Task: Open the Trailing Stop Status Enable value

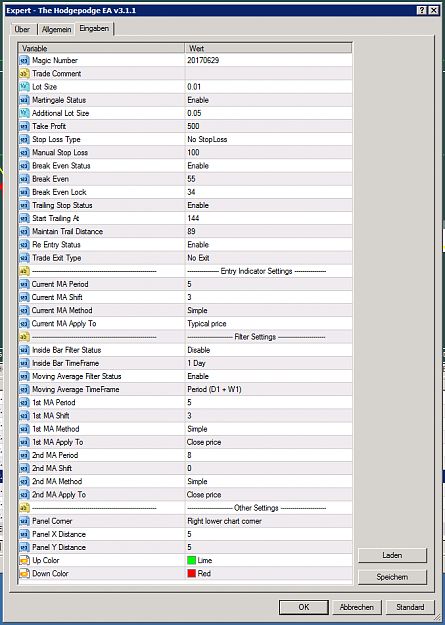Action: (x=198, y=205)
